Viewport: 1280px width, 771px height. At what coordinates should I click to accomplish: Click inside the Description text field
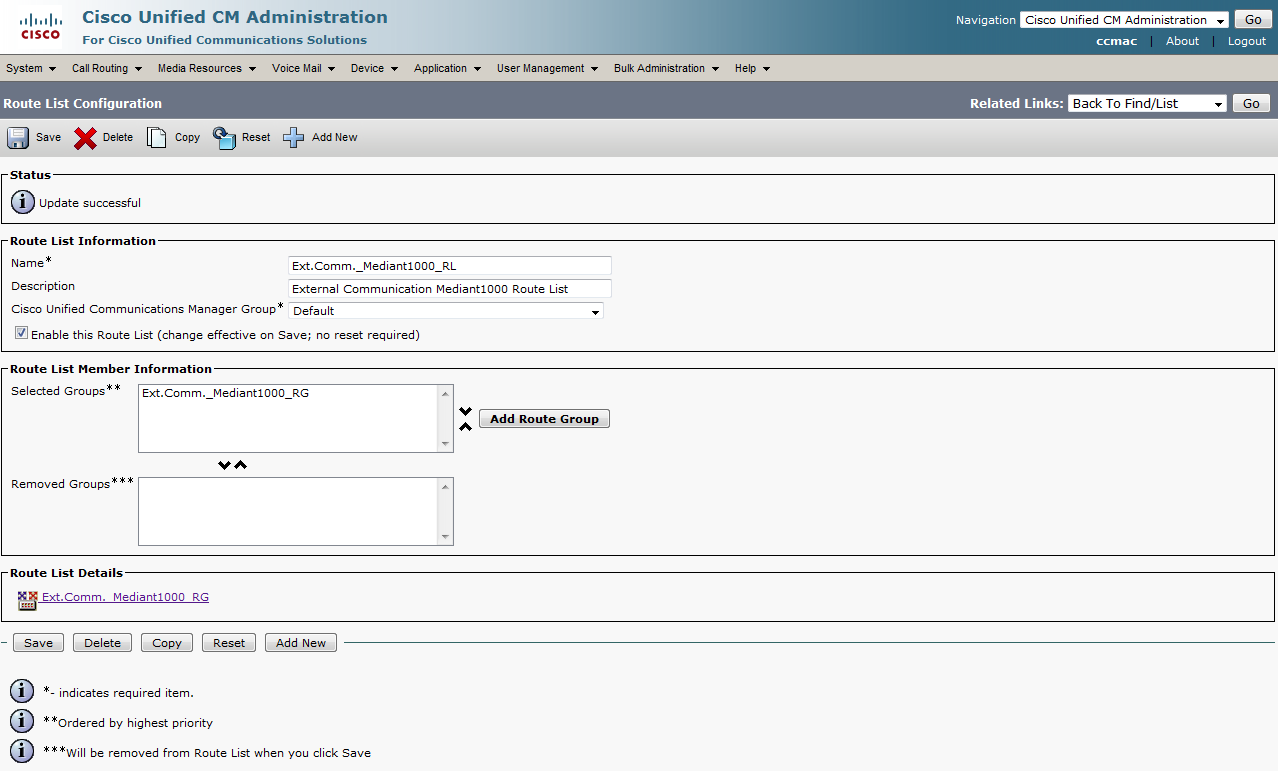click(x=449, y=289)
